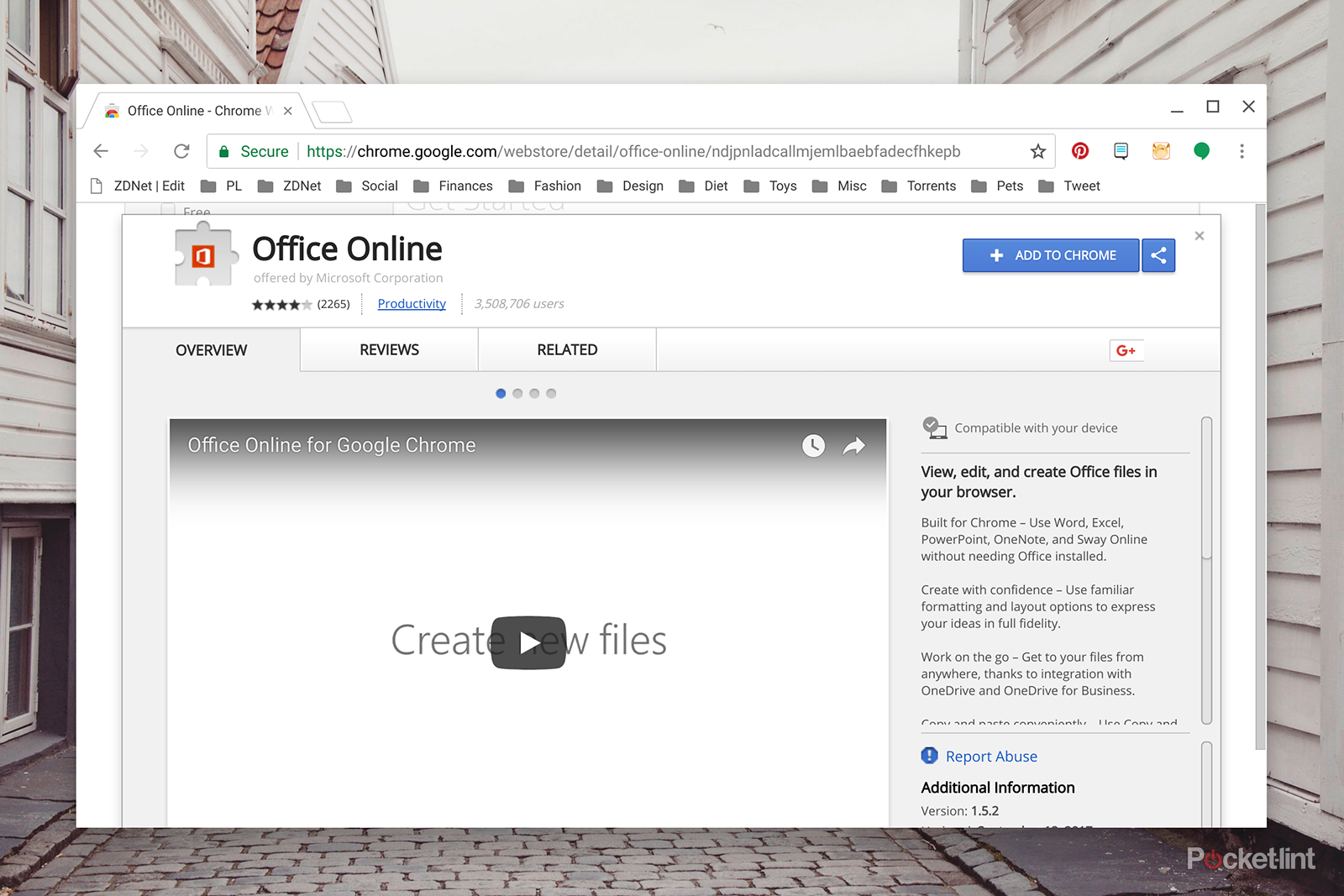Select the fourth carousel dot
This screenshot has height=896, width=1344.
551,394
